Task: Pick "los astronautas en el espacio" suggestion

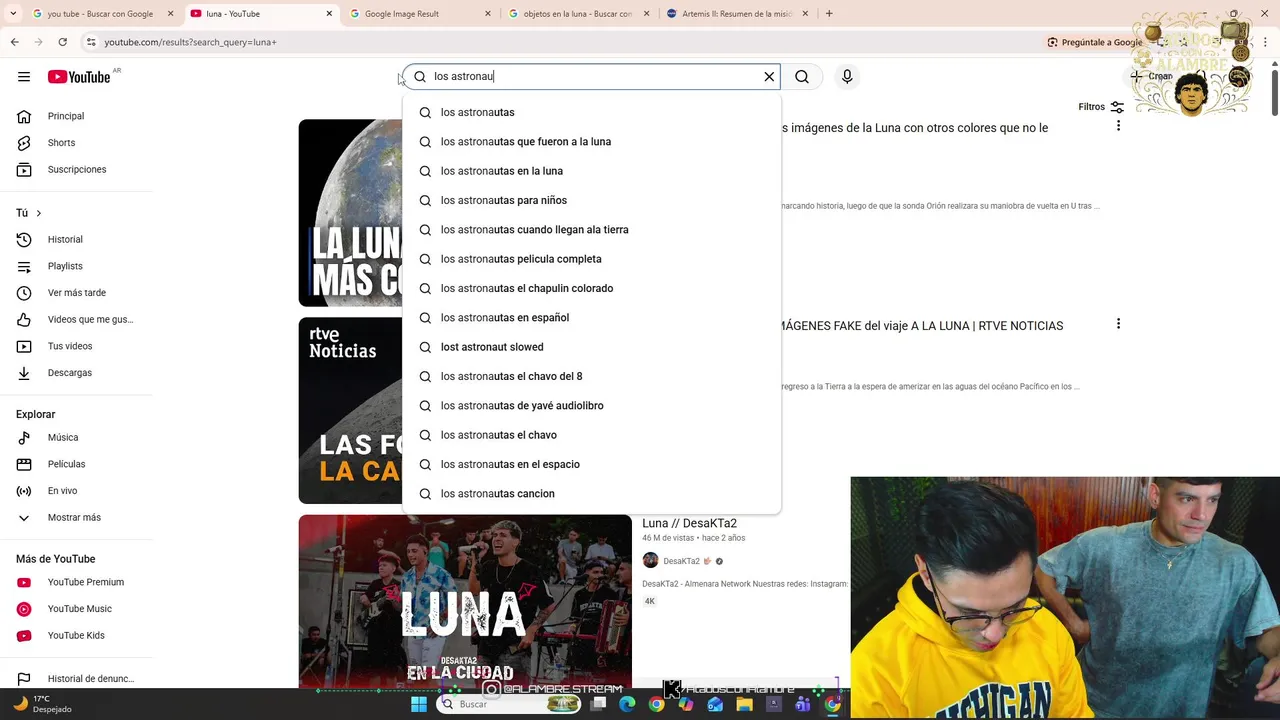Action: tap(591, 464)
